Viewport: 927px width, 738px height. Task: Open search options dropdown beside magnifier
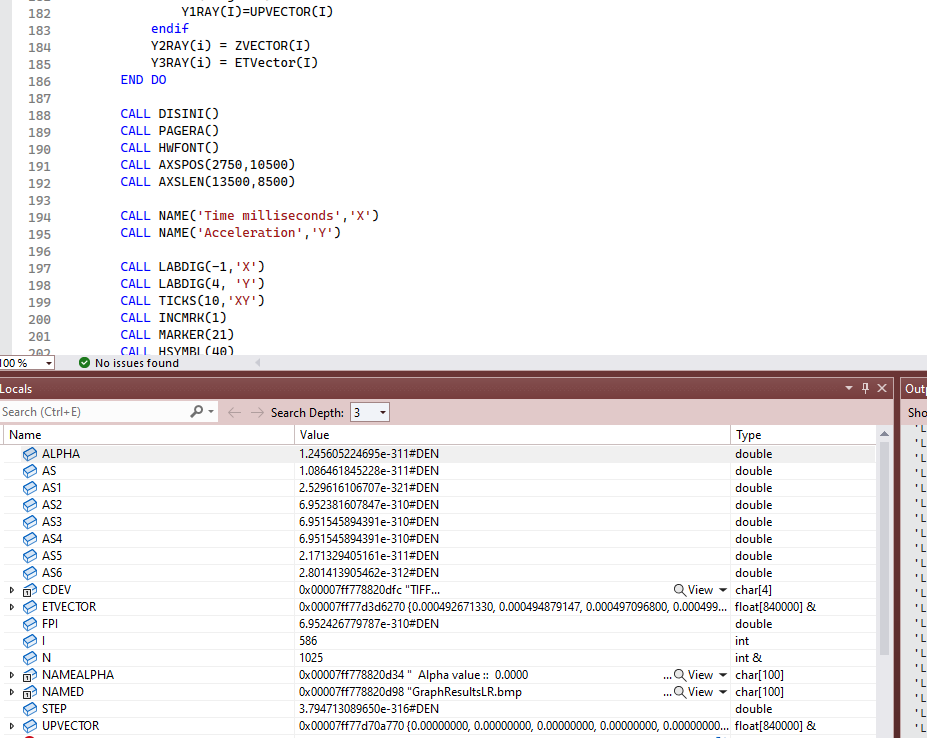point(211,412)
